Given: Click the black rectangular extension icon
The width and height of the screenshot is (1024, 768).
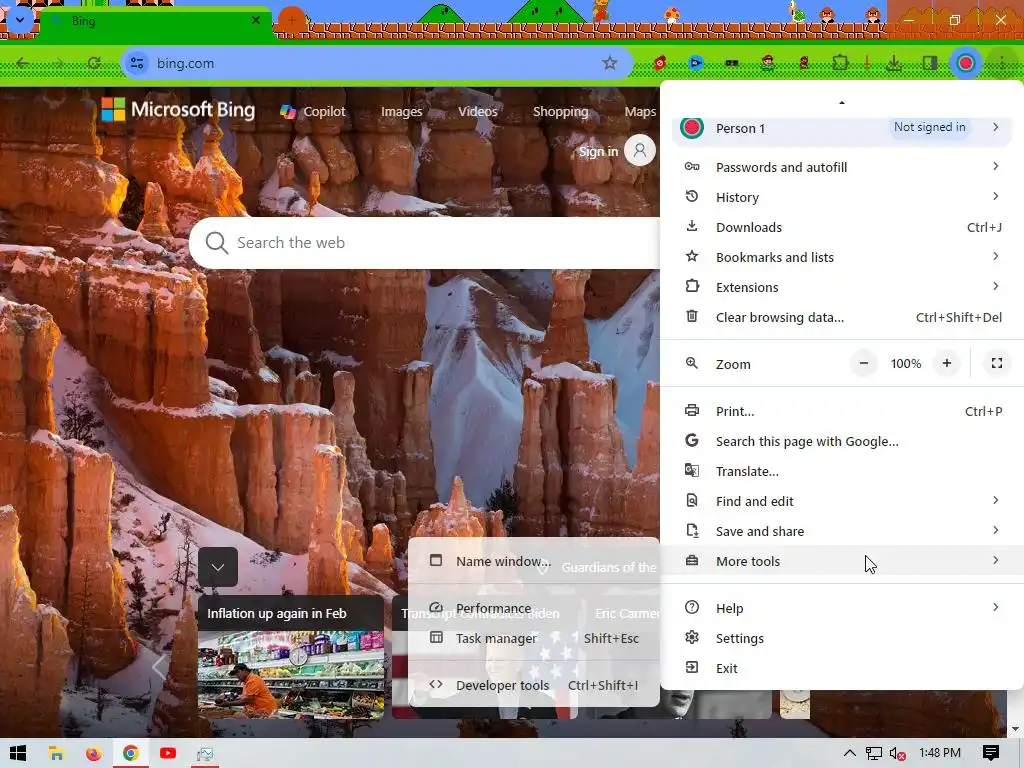Looking at the screenshot, I should [x=731, y=63].
